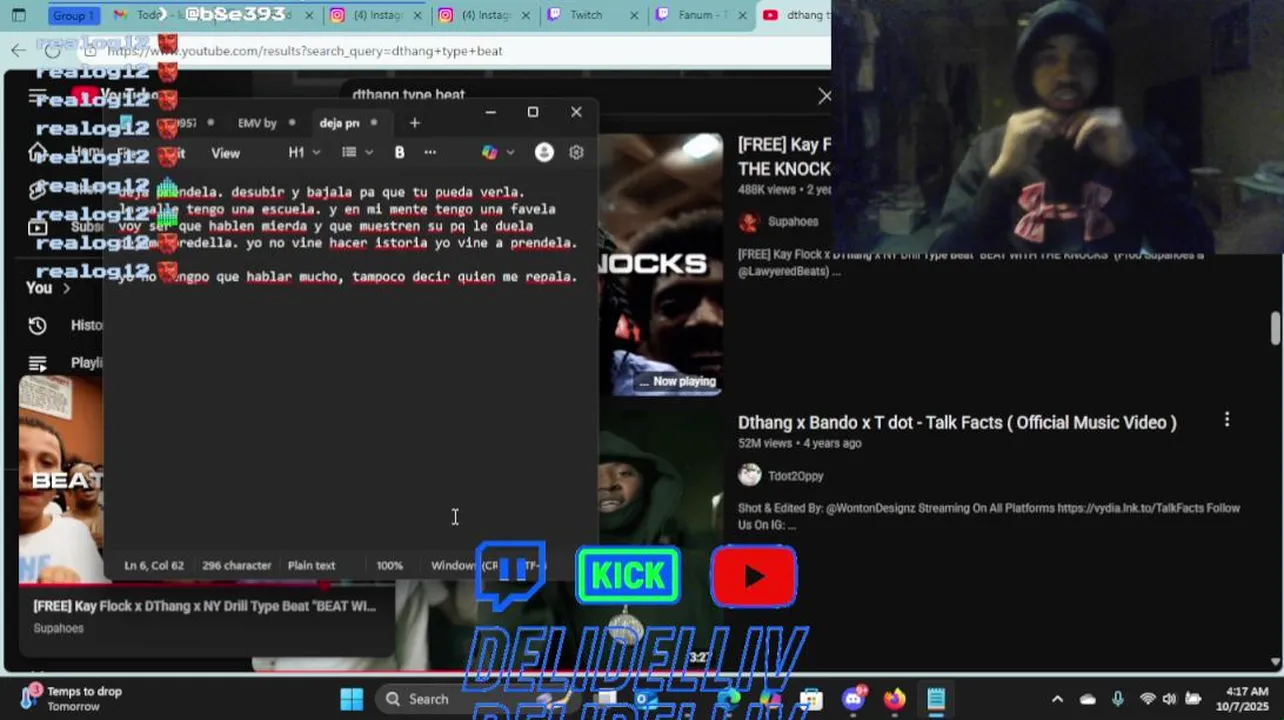1284x720 pixels.
Task: Click the Group 1 tab group label
Action: [74, 15]
